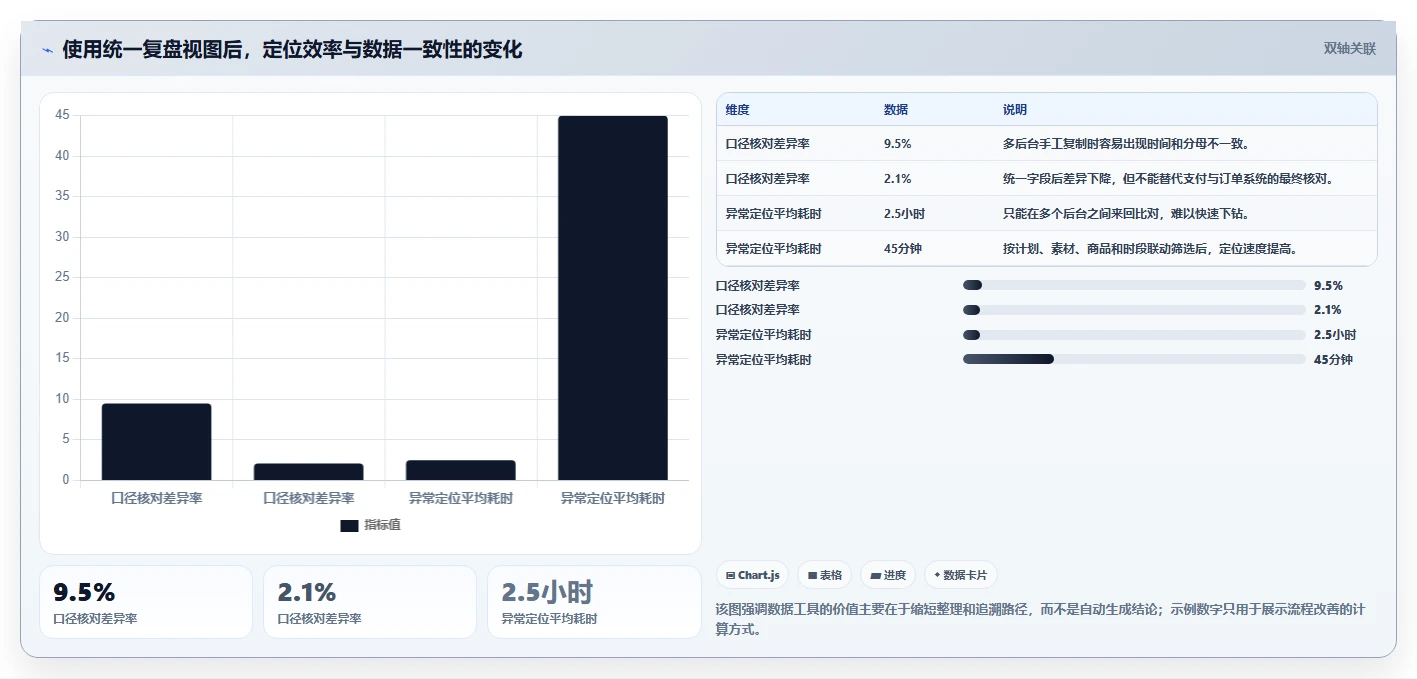The width and height of the screenshot is (1417, 679).
Task: Click the progress bar labeled 9.5%
Action: tap(1134, 285)
